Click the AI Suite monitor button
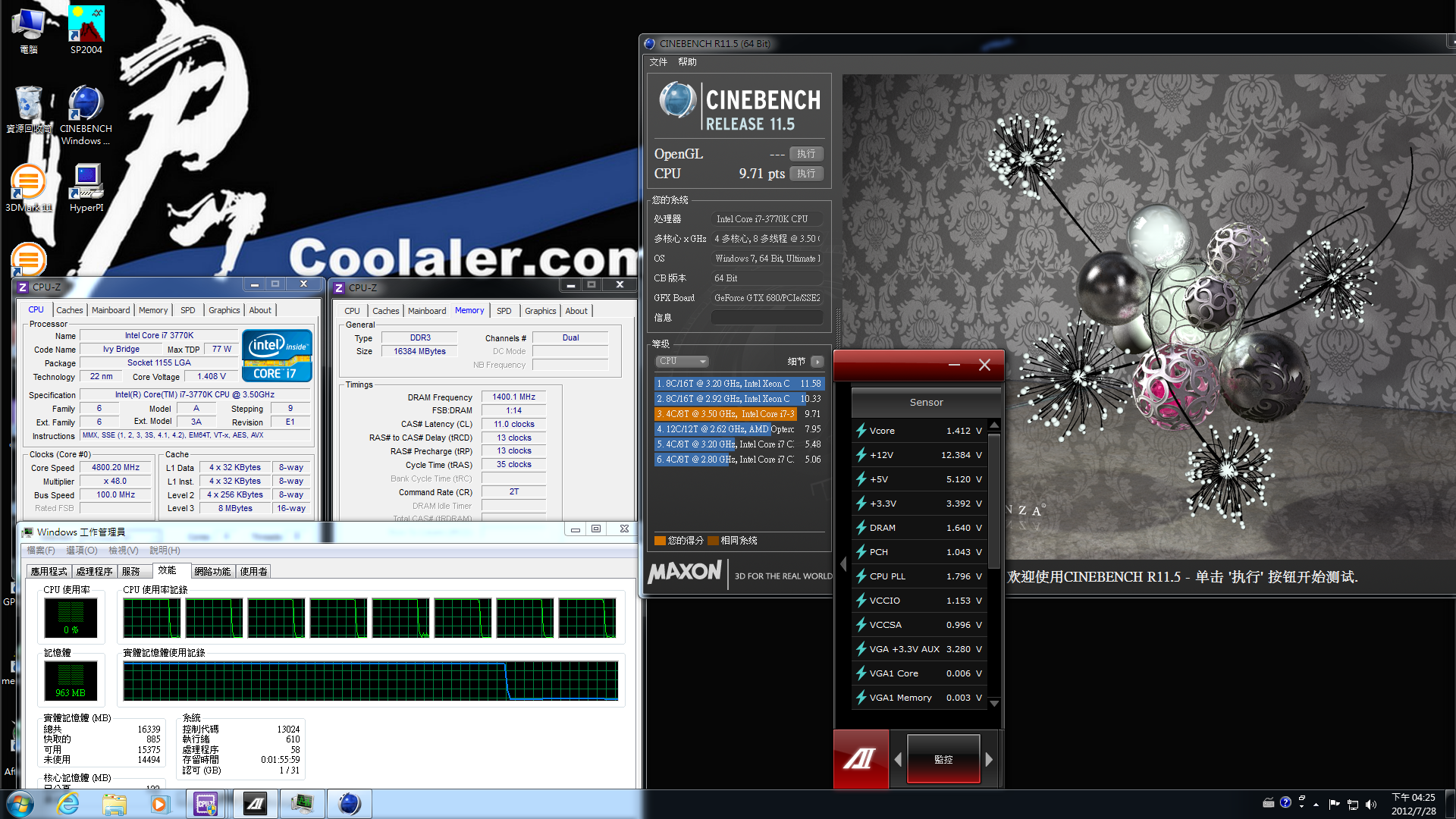The image size is (1456, 819). pos(943,759)
